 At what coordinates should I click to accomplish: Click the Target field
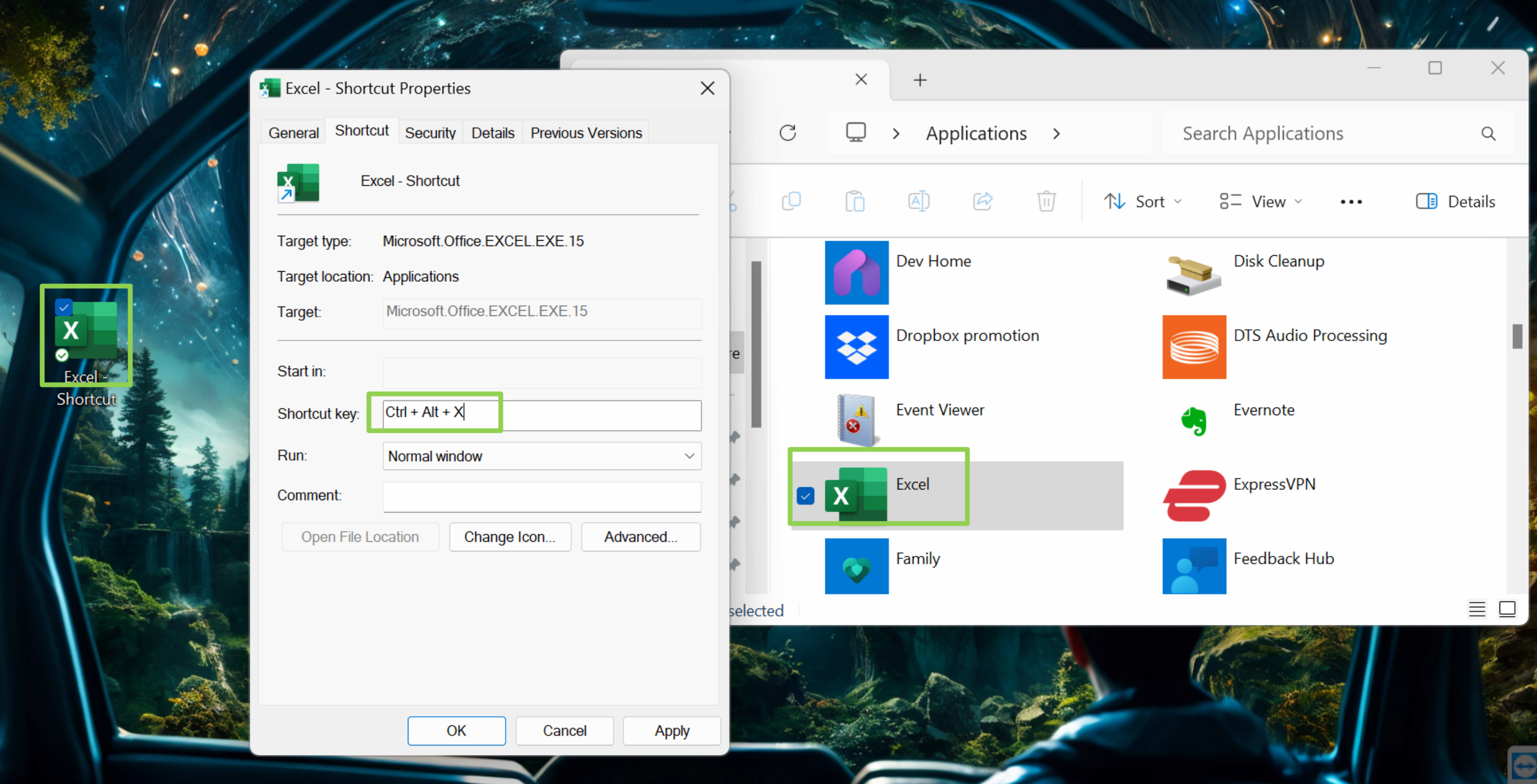pos(542,313)
